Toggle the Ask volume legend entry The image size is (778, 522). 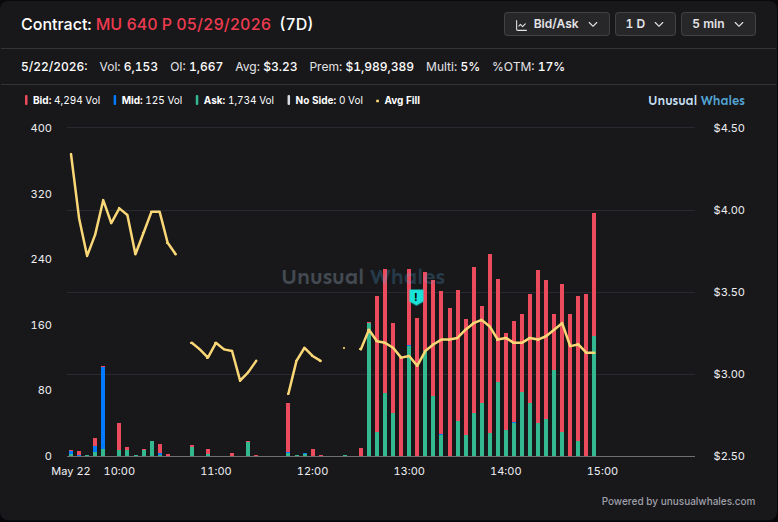235,100
